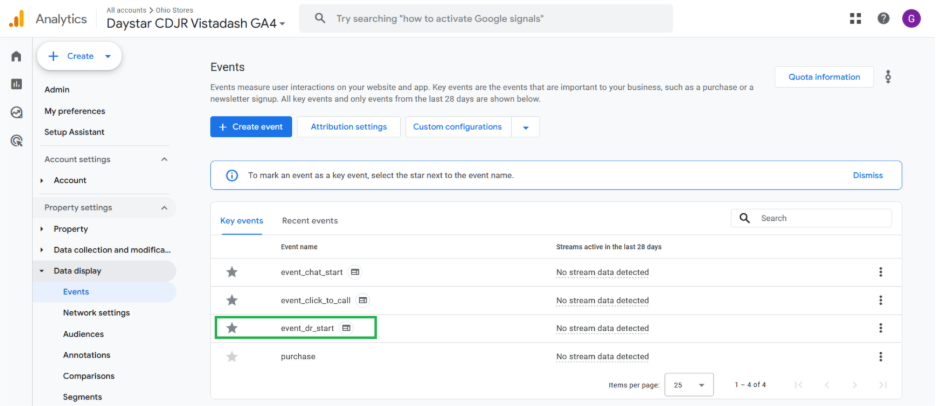Open the account avatar G

[912, 19]
